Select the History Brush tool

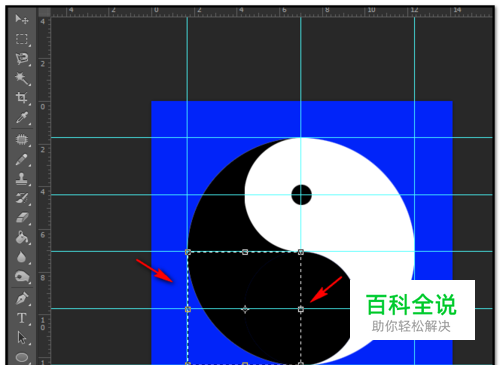click(22, 198)
